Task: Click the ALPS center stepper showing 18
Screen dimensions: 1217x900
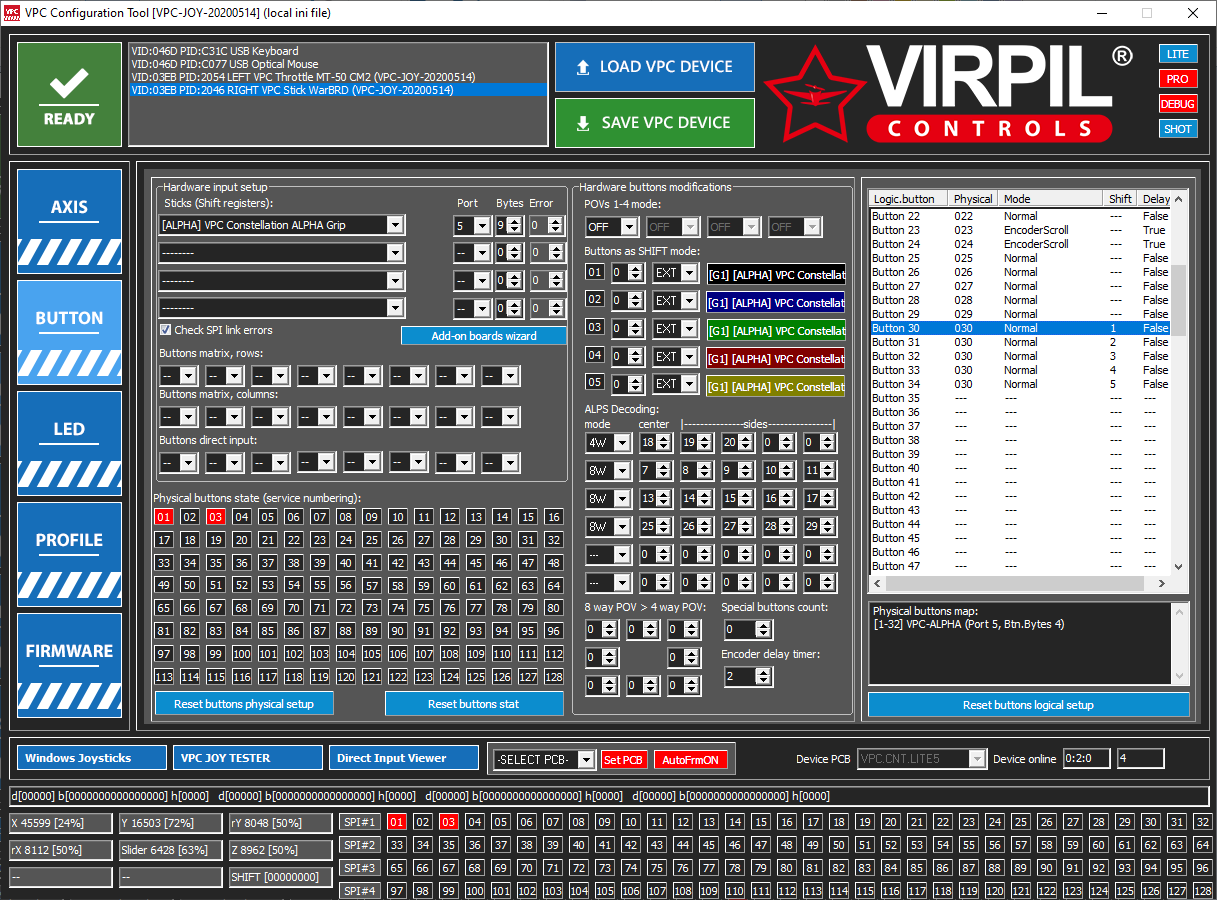Action: tap(655, 442)
